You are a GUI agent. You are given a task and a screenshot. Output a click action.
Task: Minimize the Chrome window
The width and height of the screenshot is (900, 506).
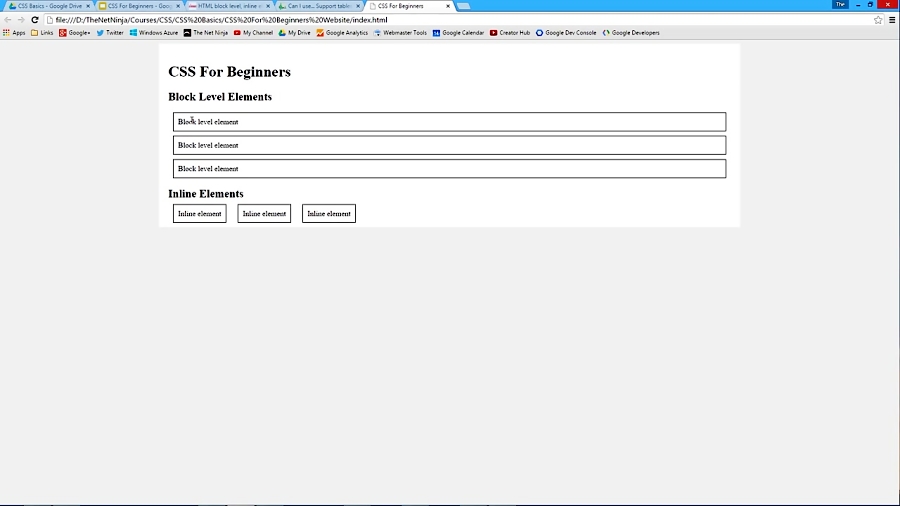858,5
